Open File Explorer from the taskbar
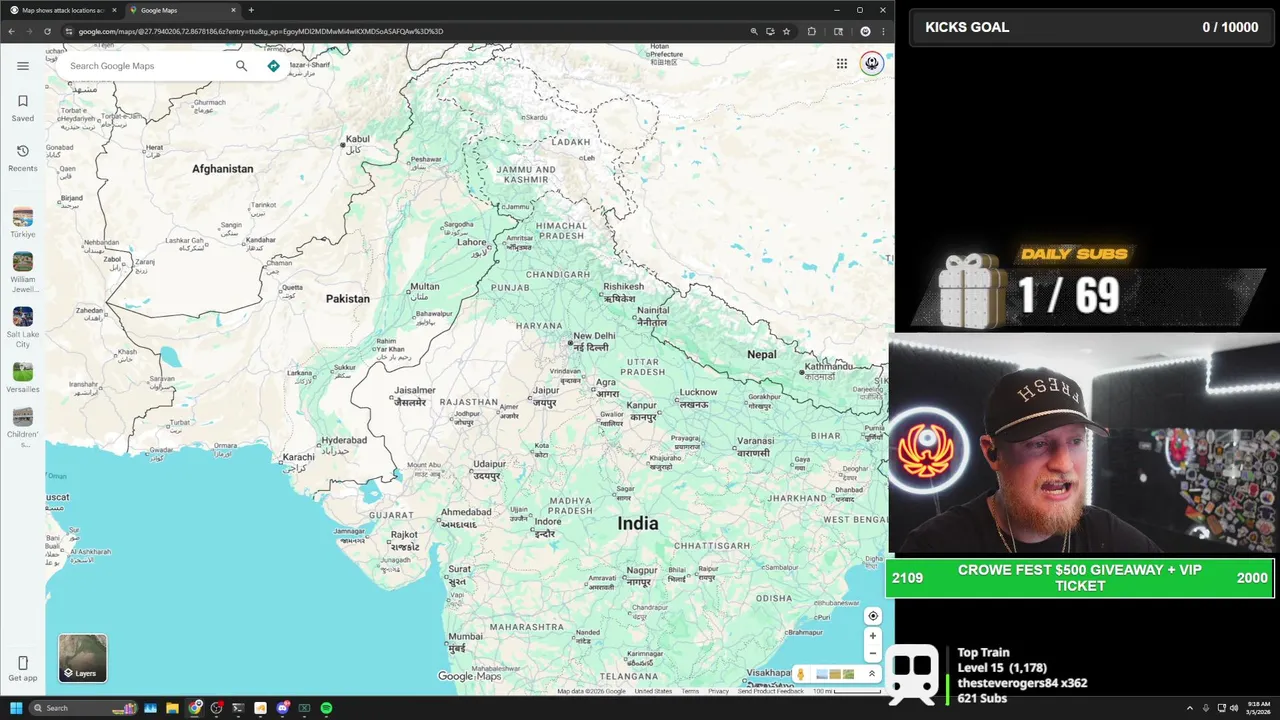 (172, 708)
